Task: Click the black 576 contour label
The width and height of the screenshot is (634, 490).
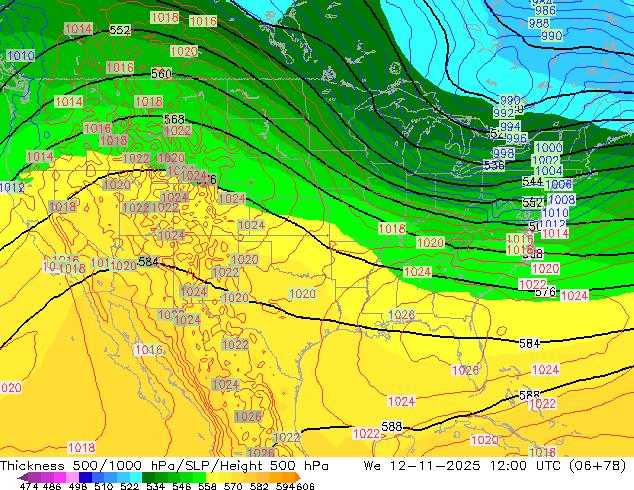Action: (545, 292)
